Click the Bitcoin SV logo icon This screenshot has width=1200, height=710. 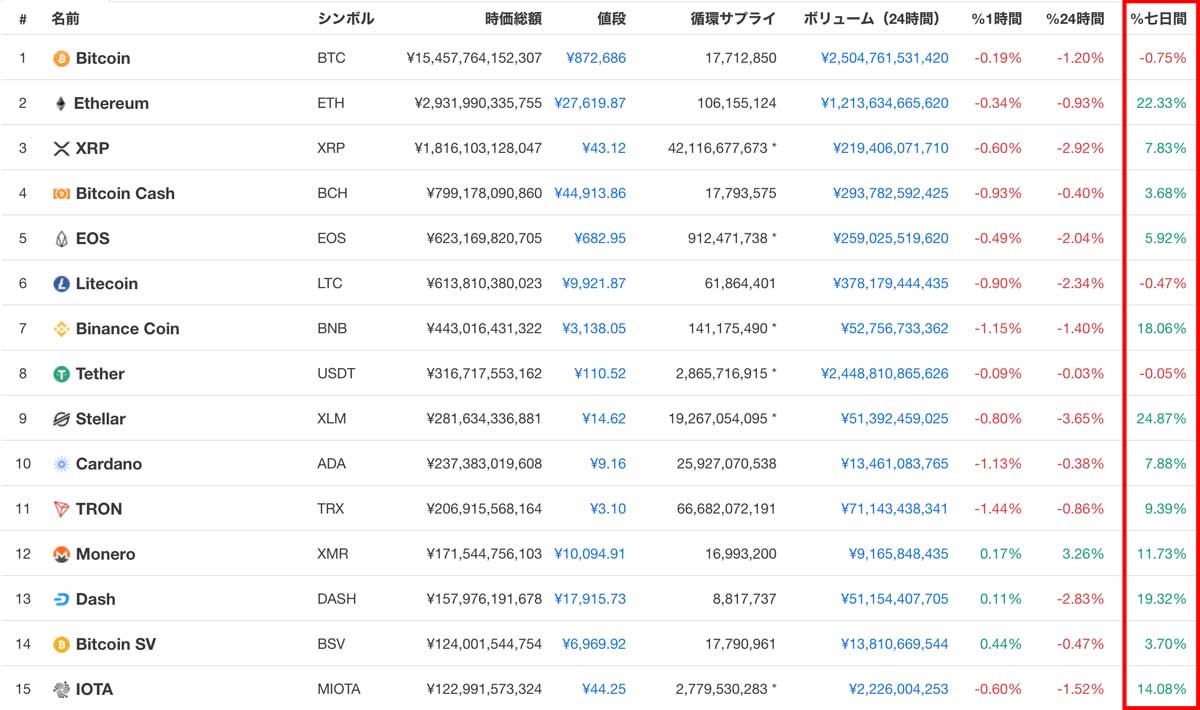coord(61,644)
